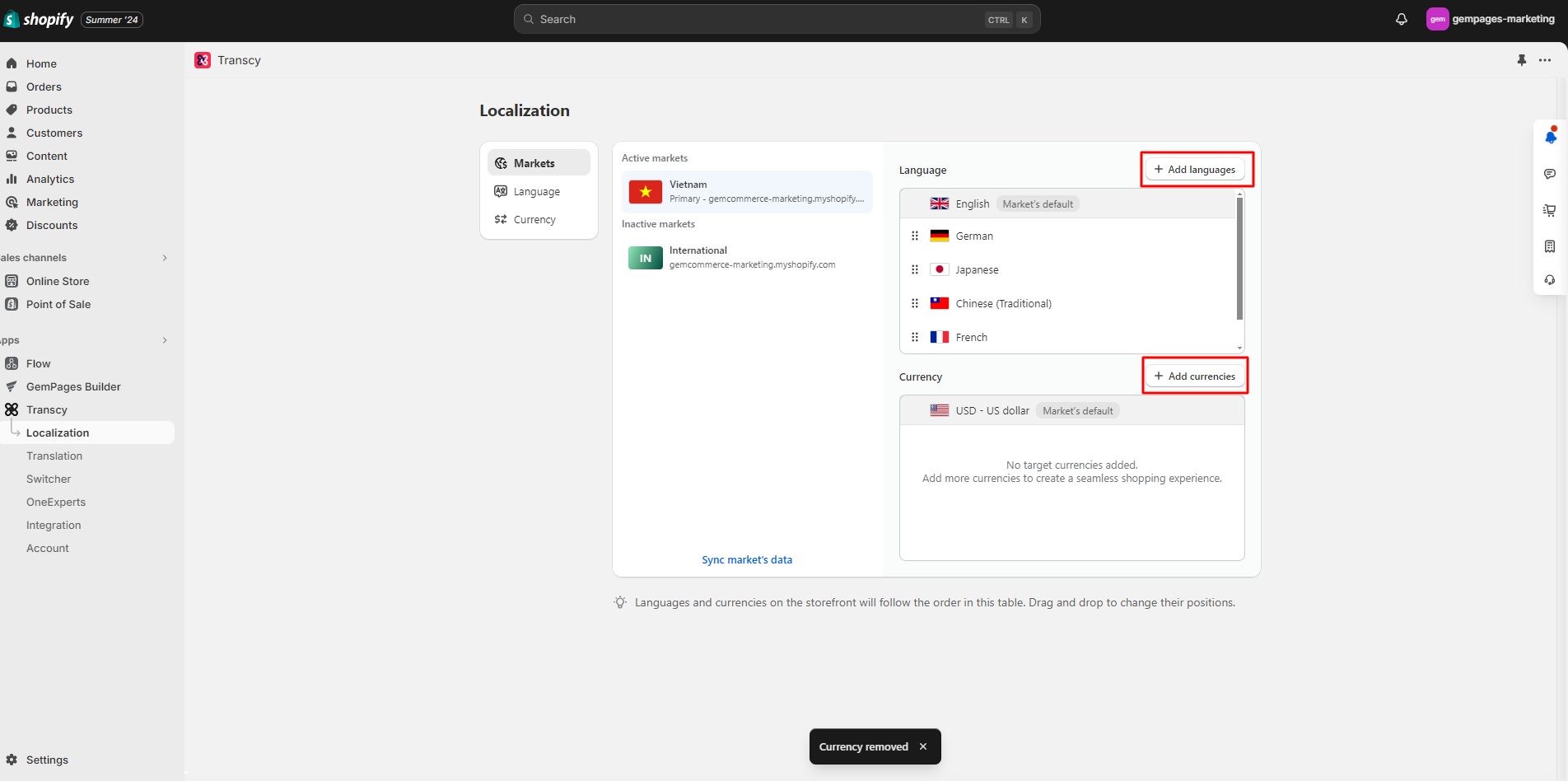
Task: Pin the Transcy app using the pin icon
Action: click(x=1521, y=60)
